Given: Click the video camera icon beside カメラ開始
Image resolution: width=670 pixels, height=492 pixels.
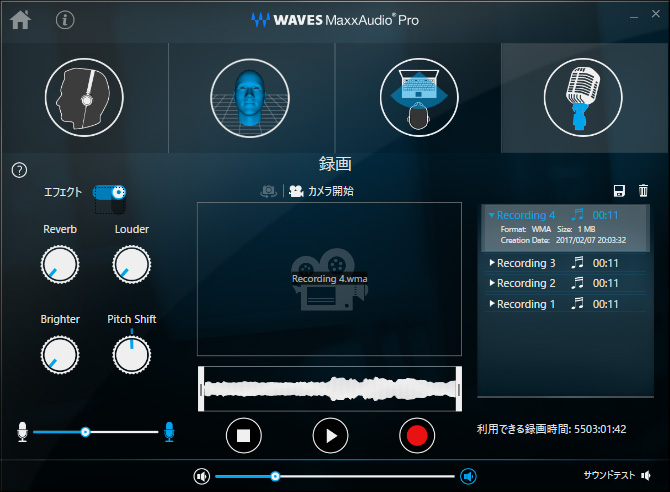Looking at the screenshot, I should tap(296, 191).
